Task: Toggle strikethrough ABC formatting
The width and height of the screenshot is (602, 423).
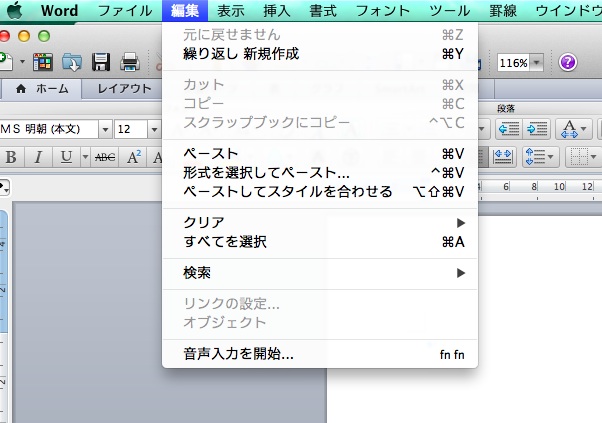Action: (105, 157)
